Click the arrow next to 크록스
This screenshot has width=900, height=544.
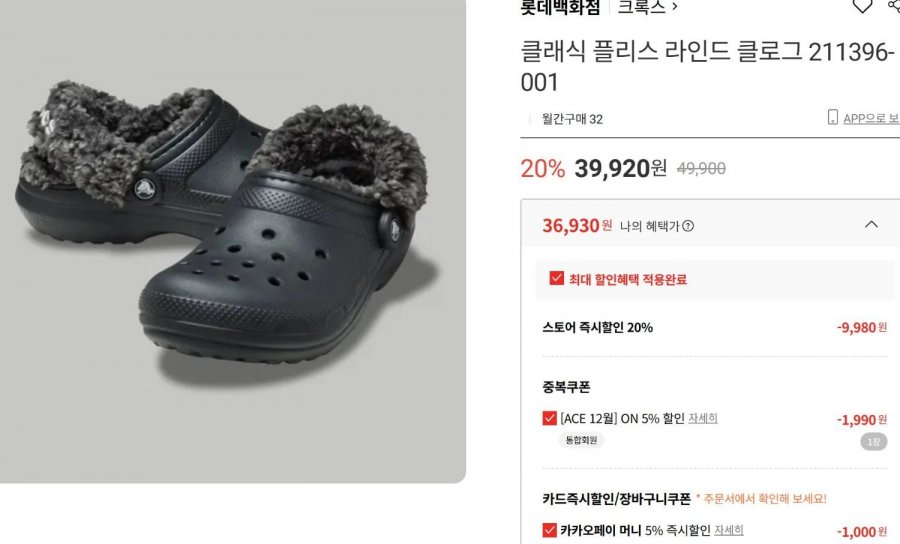674,6
